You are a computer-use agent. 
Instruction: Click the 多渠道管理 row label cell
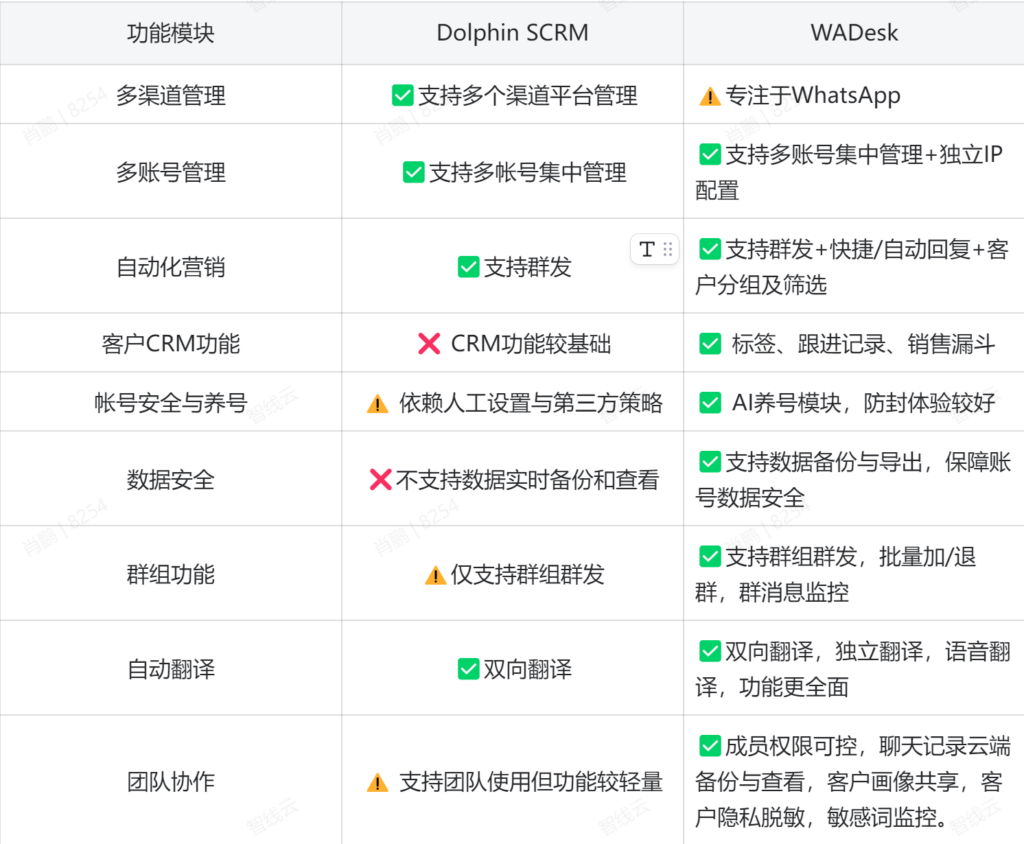171,96
